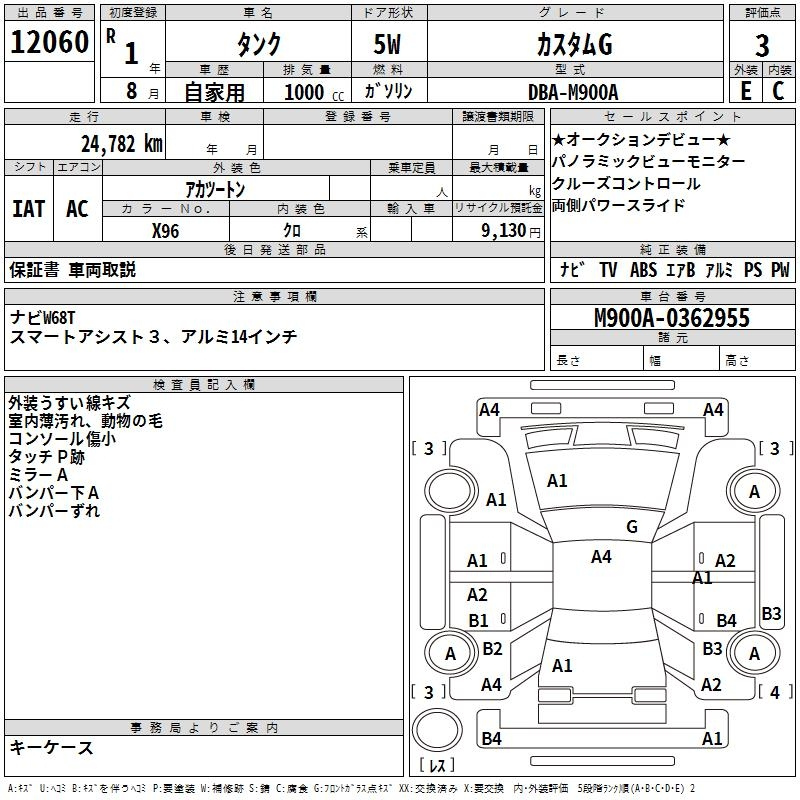800x800 pixels.
Task: Click the A4 mark on the roof center
Action: point(600,557)
